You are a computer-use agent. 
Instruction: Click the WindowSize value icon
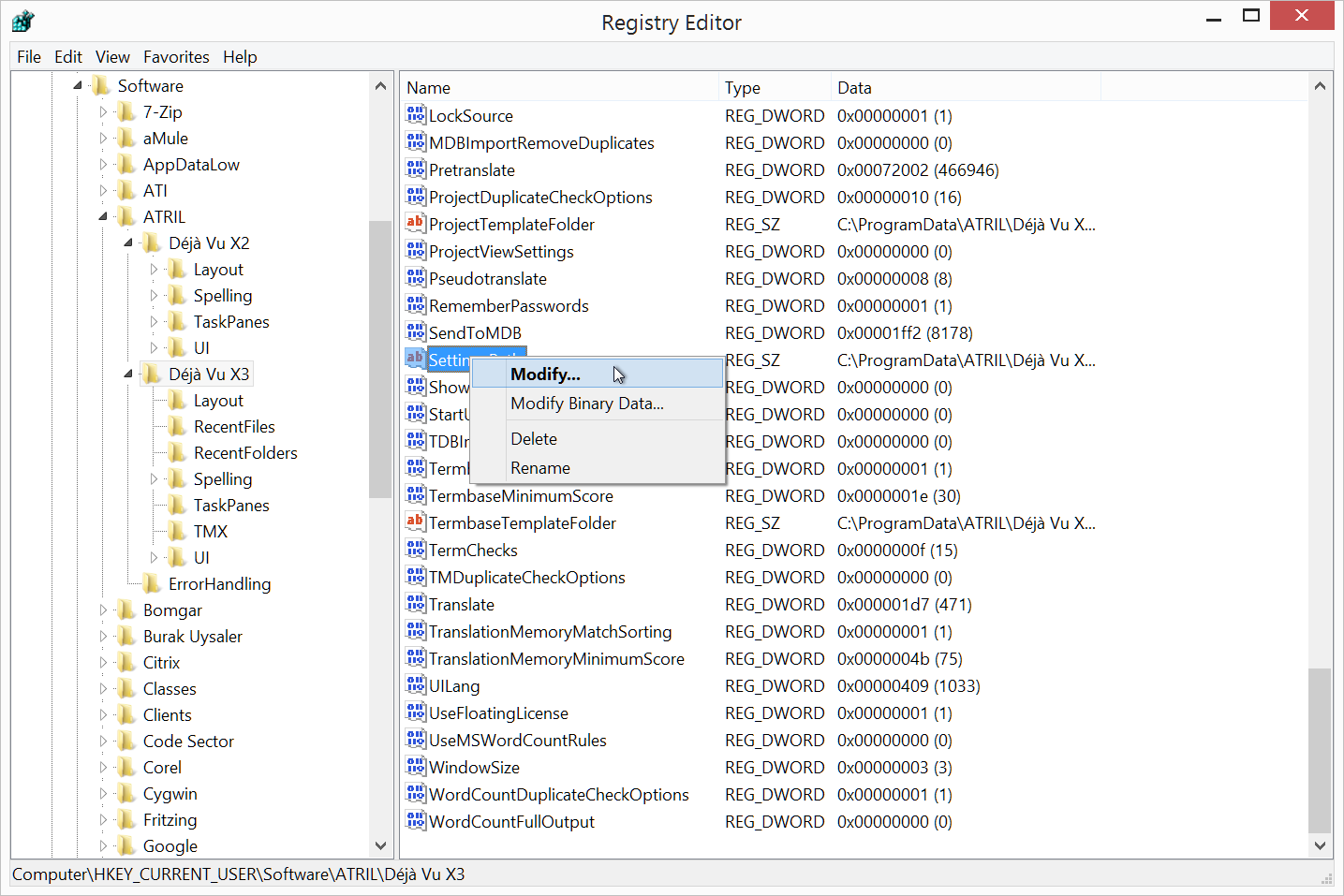tap(416, 767)
